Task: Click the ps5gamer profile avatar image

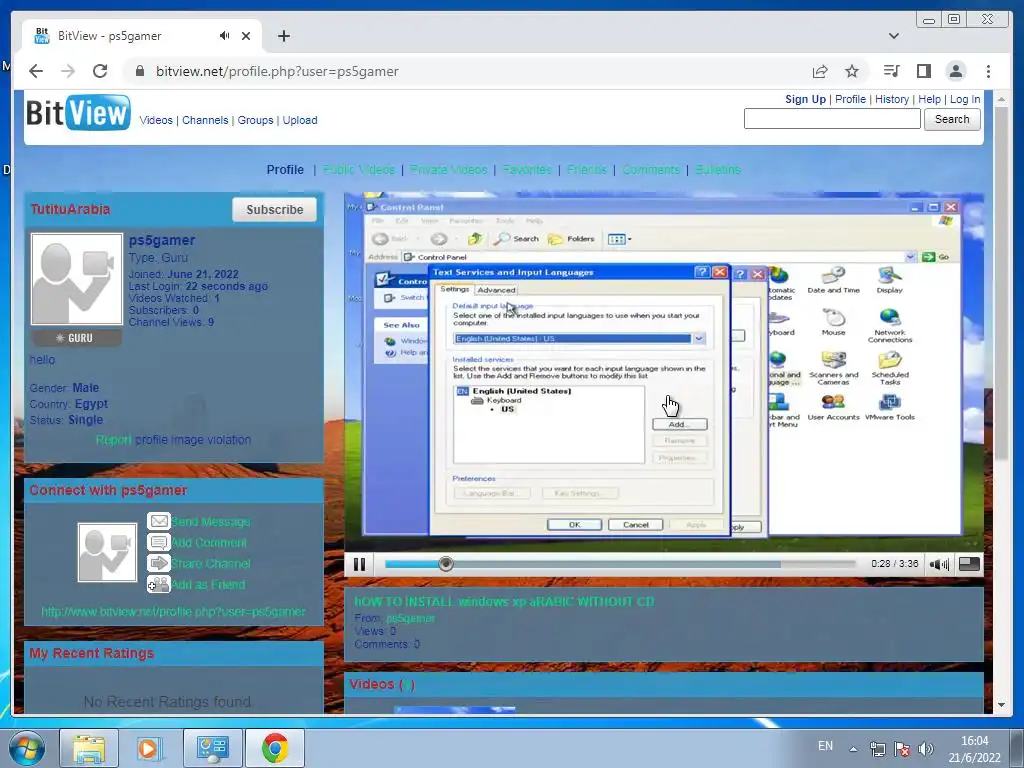Action: click(x=77, y=279)
